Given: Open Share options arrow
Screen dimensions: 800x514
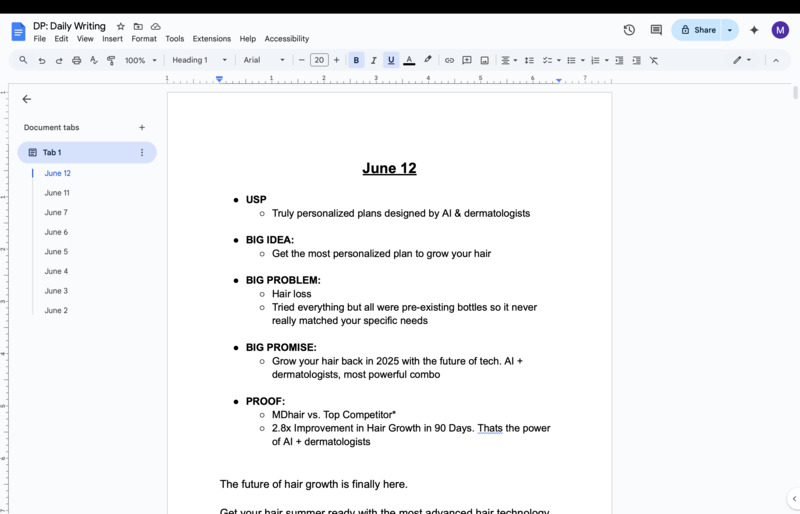Looking at the screenshot, I should [730, 30].
